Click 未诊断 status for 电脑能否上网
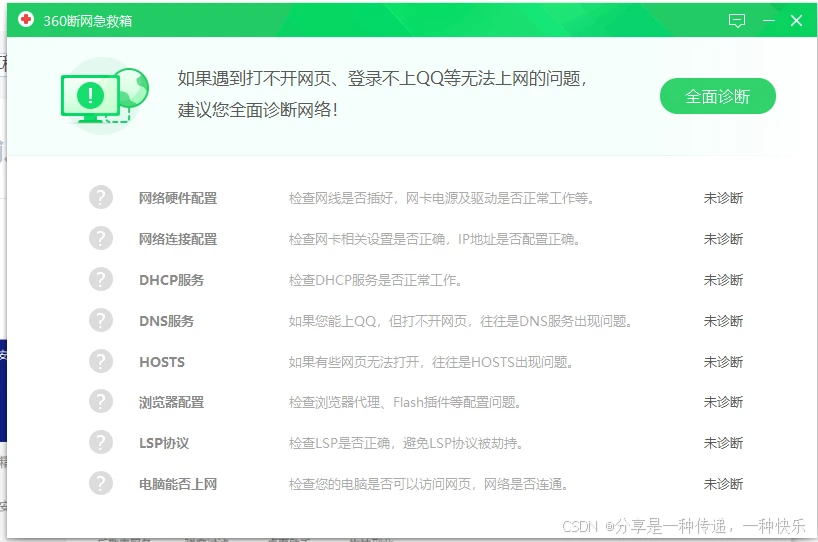Screen dimensions: 818x542 click(x=723, y=484)
